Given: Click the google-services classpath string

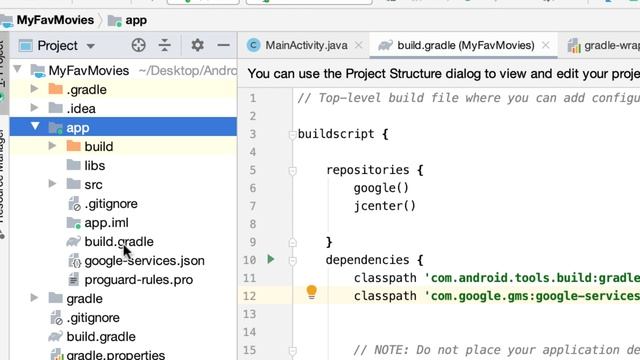Looking at the screenshot, I should [532, 296].
